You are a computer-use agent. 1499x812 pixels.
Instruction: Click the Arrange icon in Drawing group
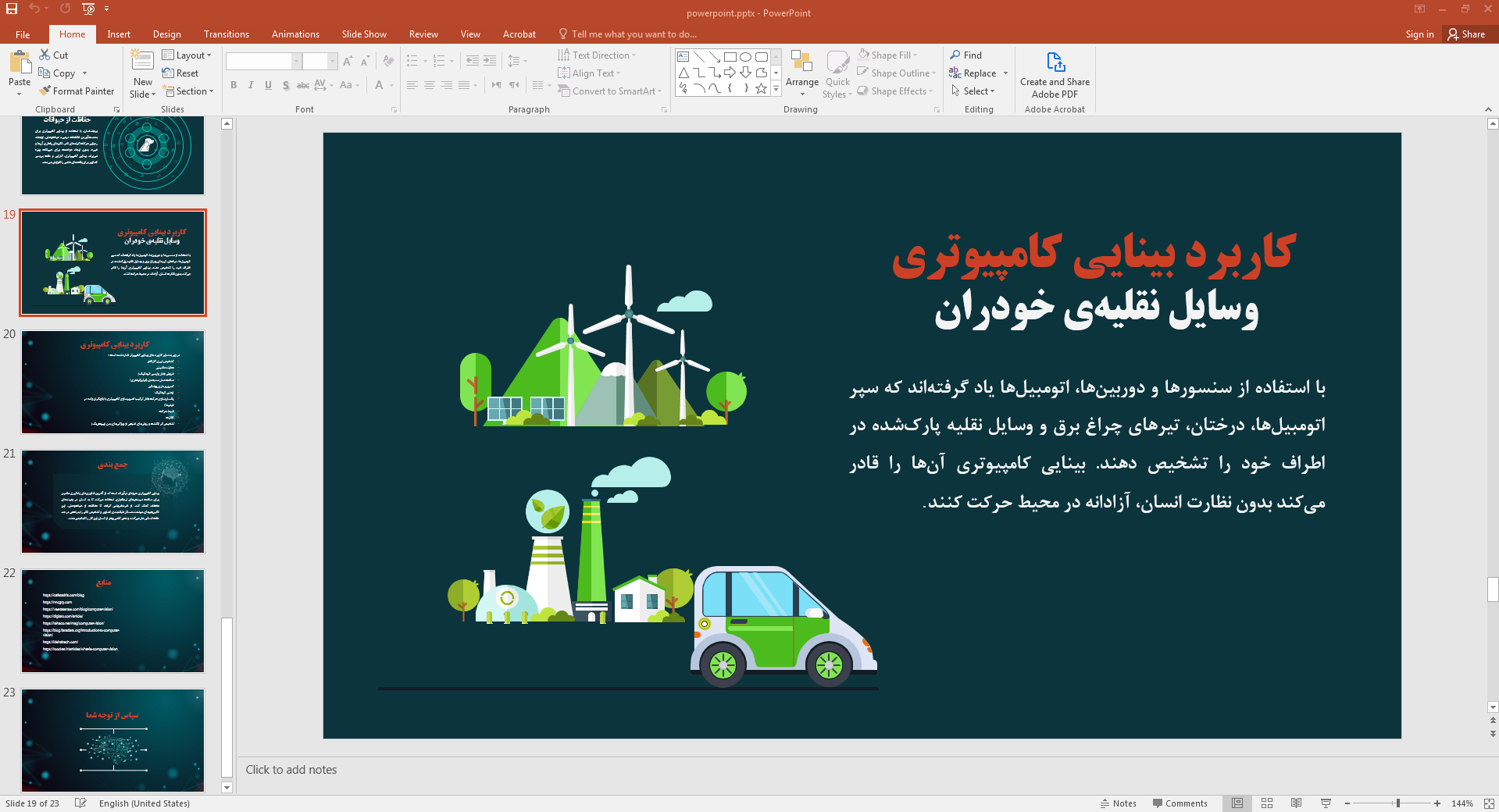(801, 73)
